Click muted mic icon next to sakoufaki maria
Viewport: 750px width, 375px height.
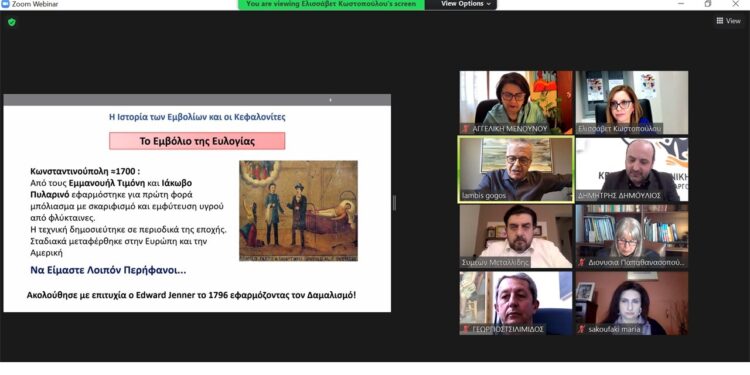click(582, 329)
